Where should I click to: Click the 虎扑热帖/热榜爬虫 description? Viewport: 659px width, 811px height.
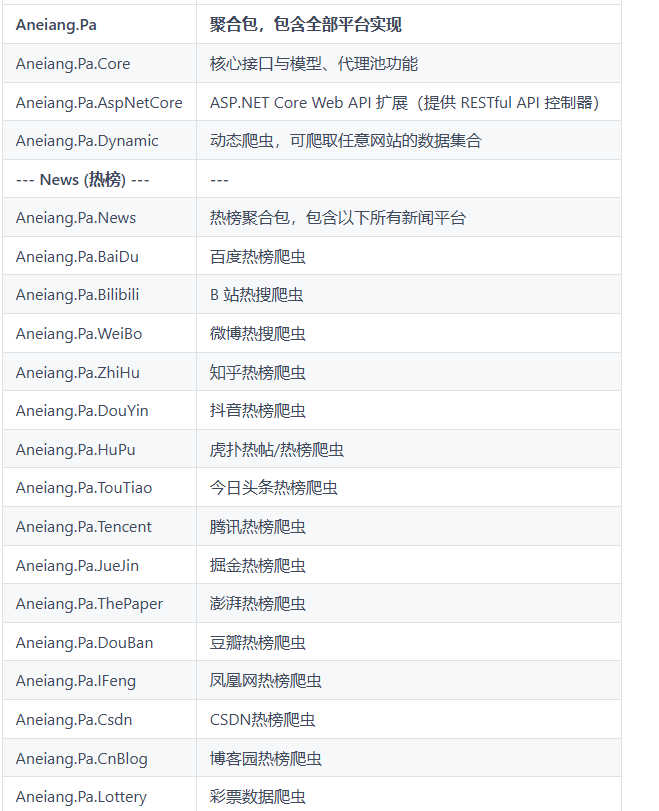(277, 449)
